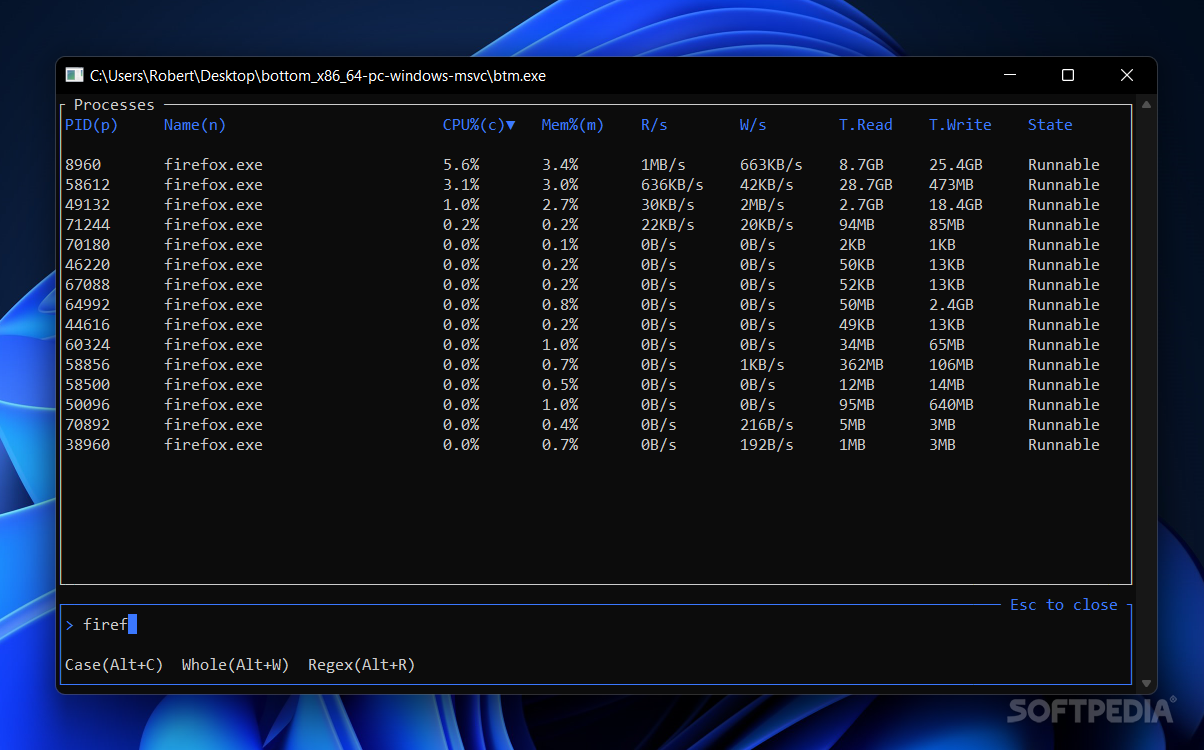Image resolution: width=1204 pixels, height=750 pixels.
Task: Close the btm.exe terminal window
Action: click(x=1127, y=75)
